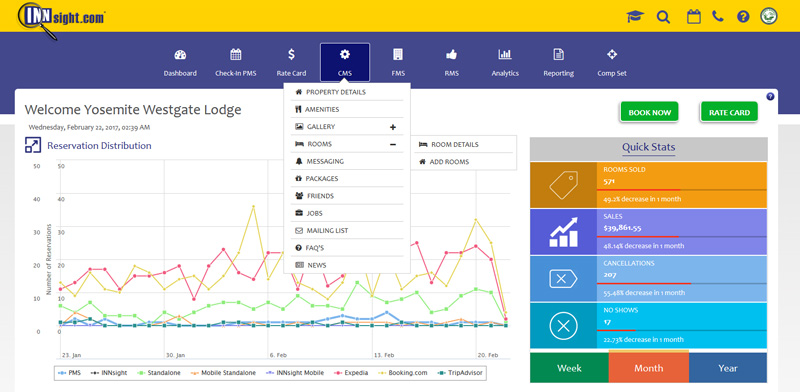Switch Quick Stats to Week
This screenshot has height=392, width=800.
pyautogui.click(x=569, y=368)
